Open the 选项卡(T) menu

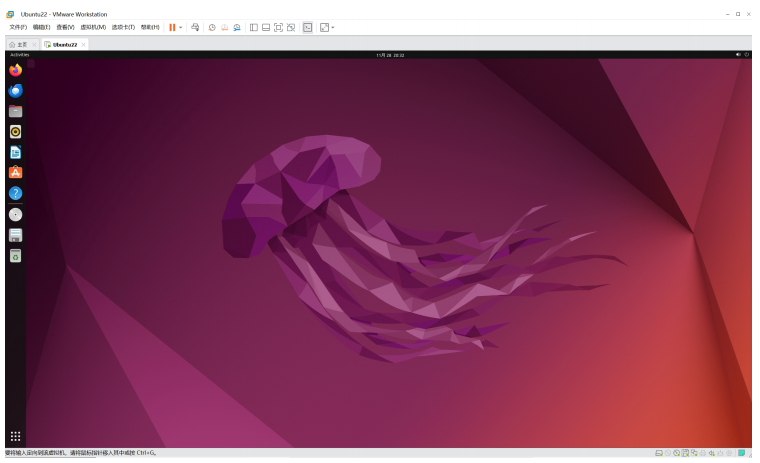pos(123,28)
